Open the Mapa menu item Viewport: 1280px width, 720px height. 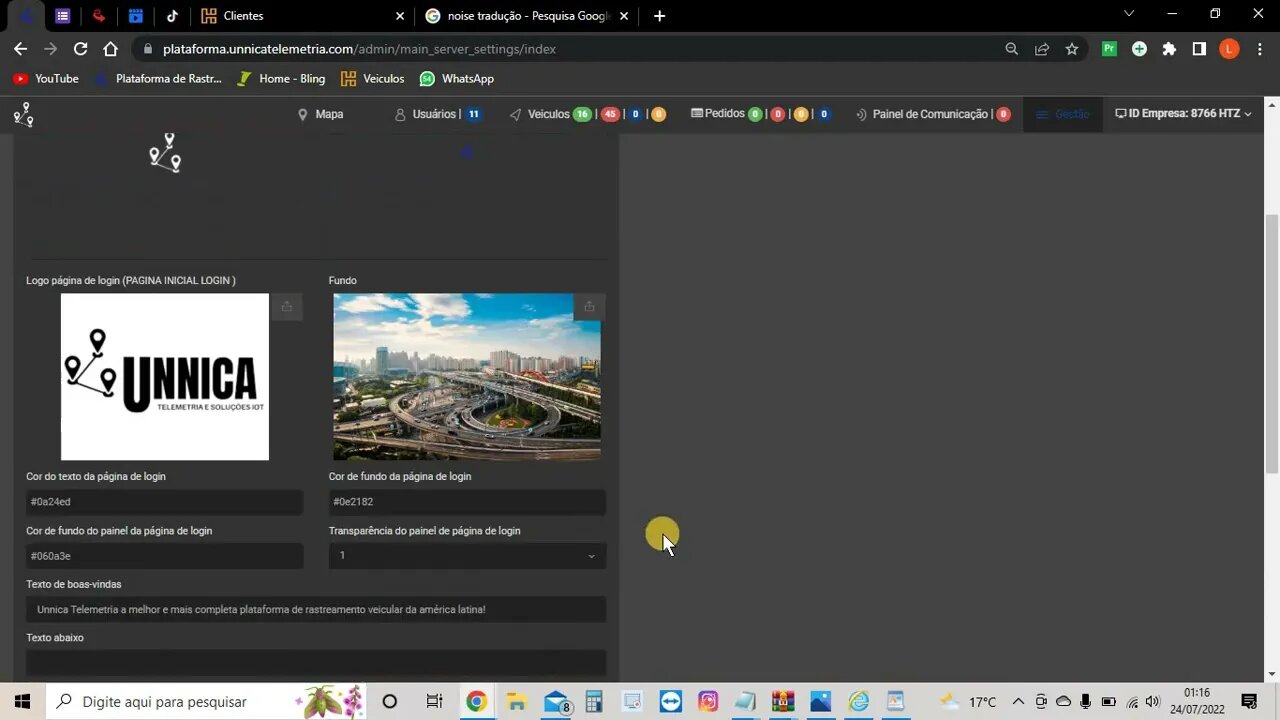(x=320, y=114)
